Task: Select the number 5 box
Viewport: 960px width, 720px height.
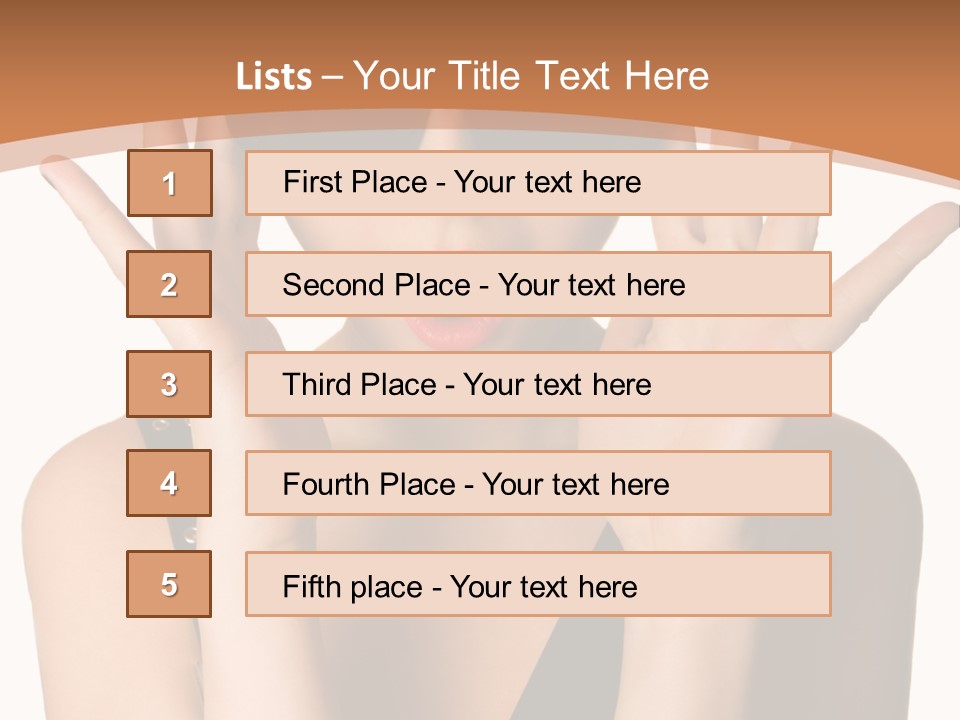Action: pyautogui.click(x=170, y=583)
